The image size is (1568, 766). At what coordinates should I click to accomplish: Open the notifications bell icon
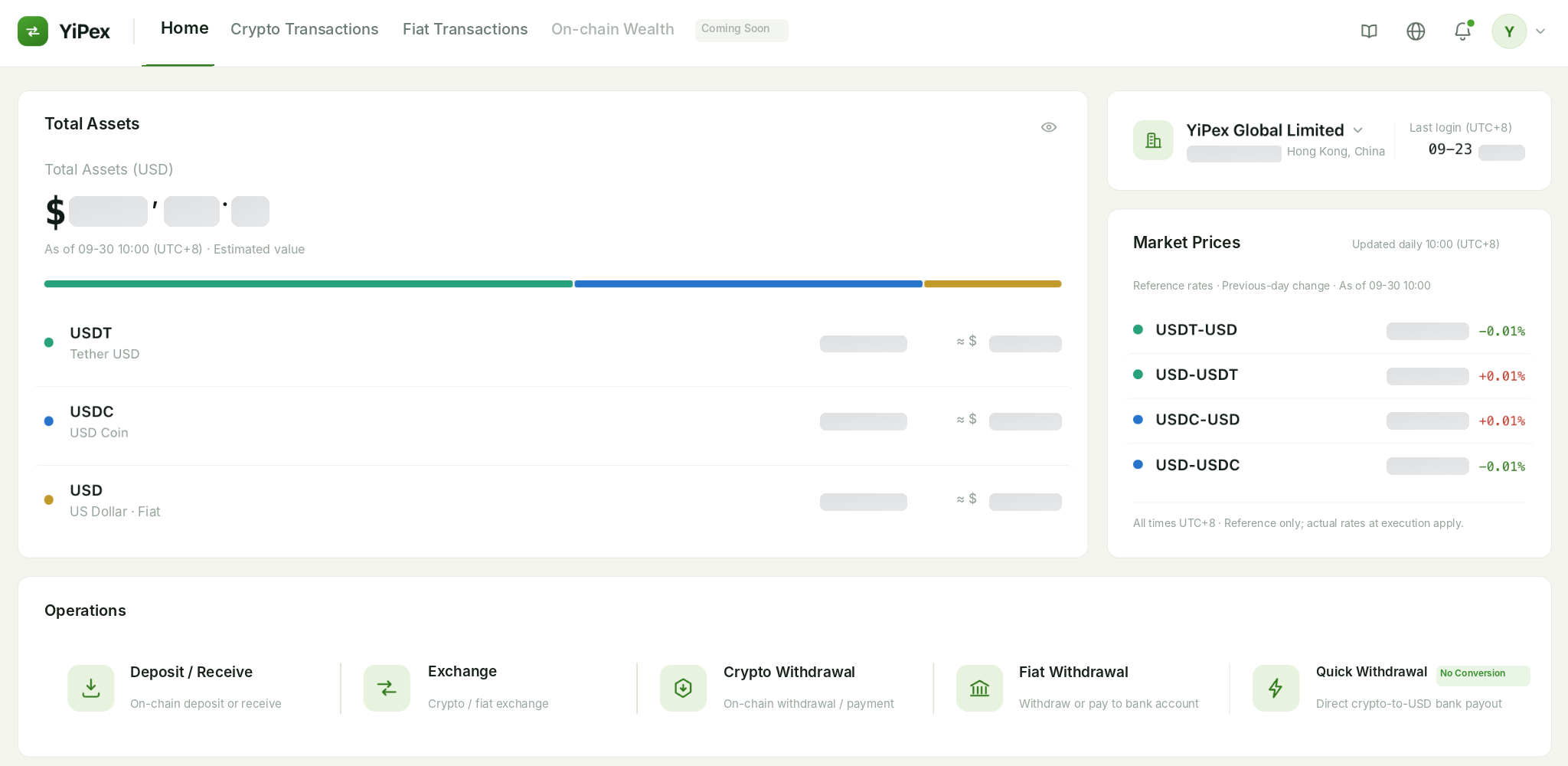(1462, 31)
